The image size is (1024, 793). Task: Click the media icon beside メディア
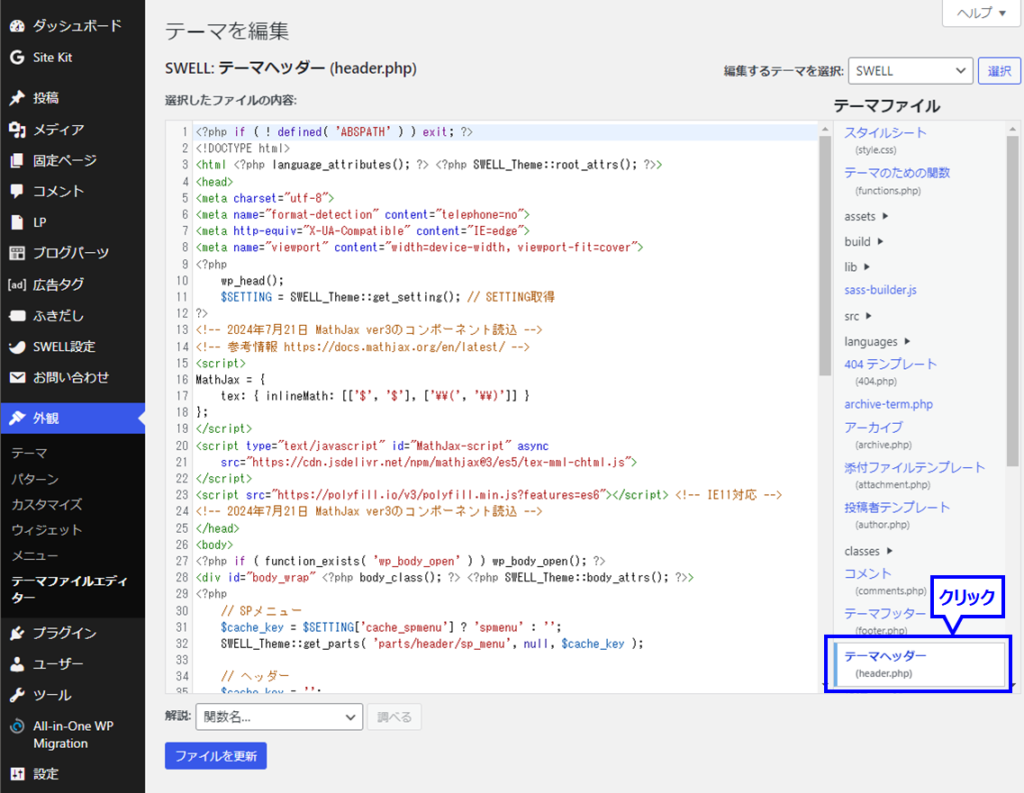pos(18,129)
